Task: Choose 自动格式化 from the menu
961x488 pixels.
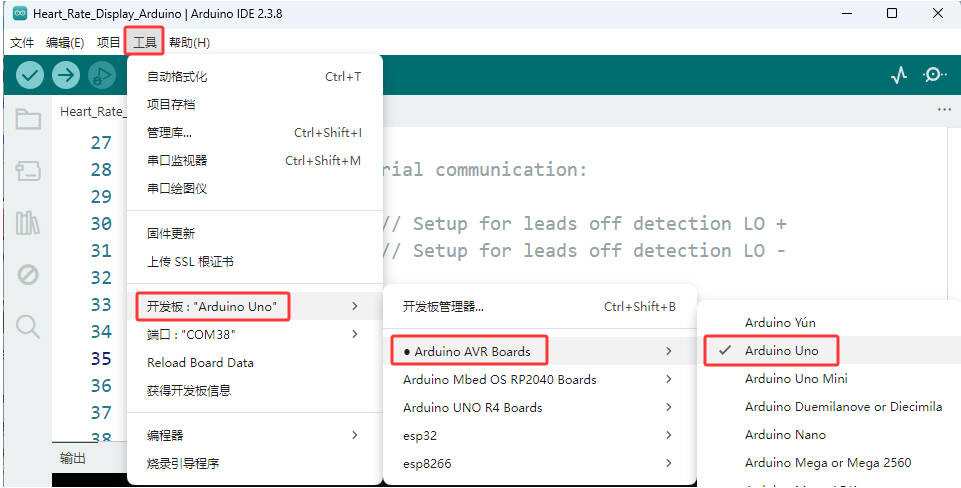Action: (254, 77)
